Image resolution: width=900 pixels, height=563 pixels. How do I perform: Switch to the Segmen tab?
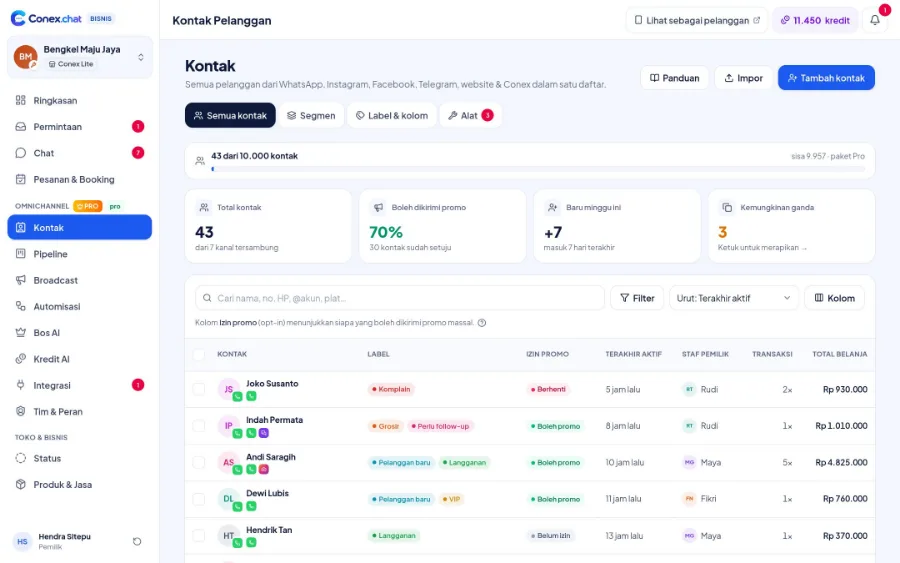[311, 115]
